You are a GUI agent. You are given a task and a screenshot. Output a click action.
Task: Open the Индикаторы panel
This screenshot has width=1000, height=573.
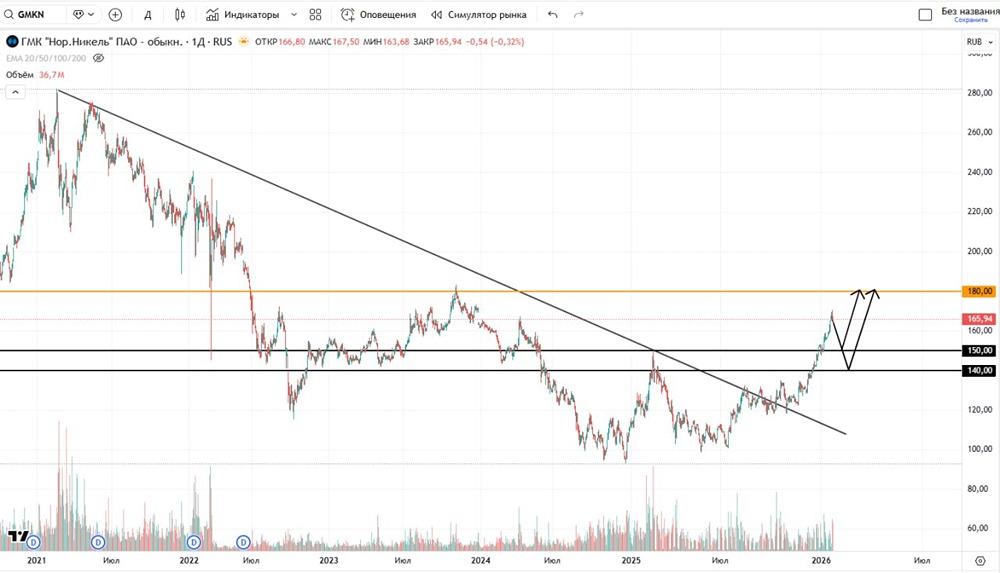pyautogui.click(x=242, y=14)
